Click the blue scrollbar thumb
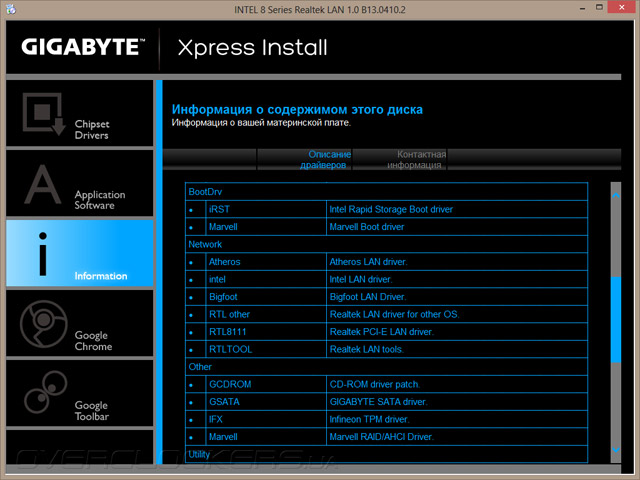This screenshot has height=480, width=640. coord(616,319)
